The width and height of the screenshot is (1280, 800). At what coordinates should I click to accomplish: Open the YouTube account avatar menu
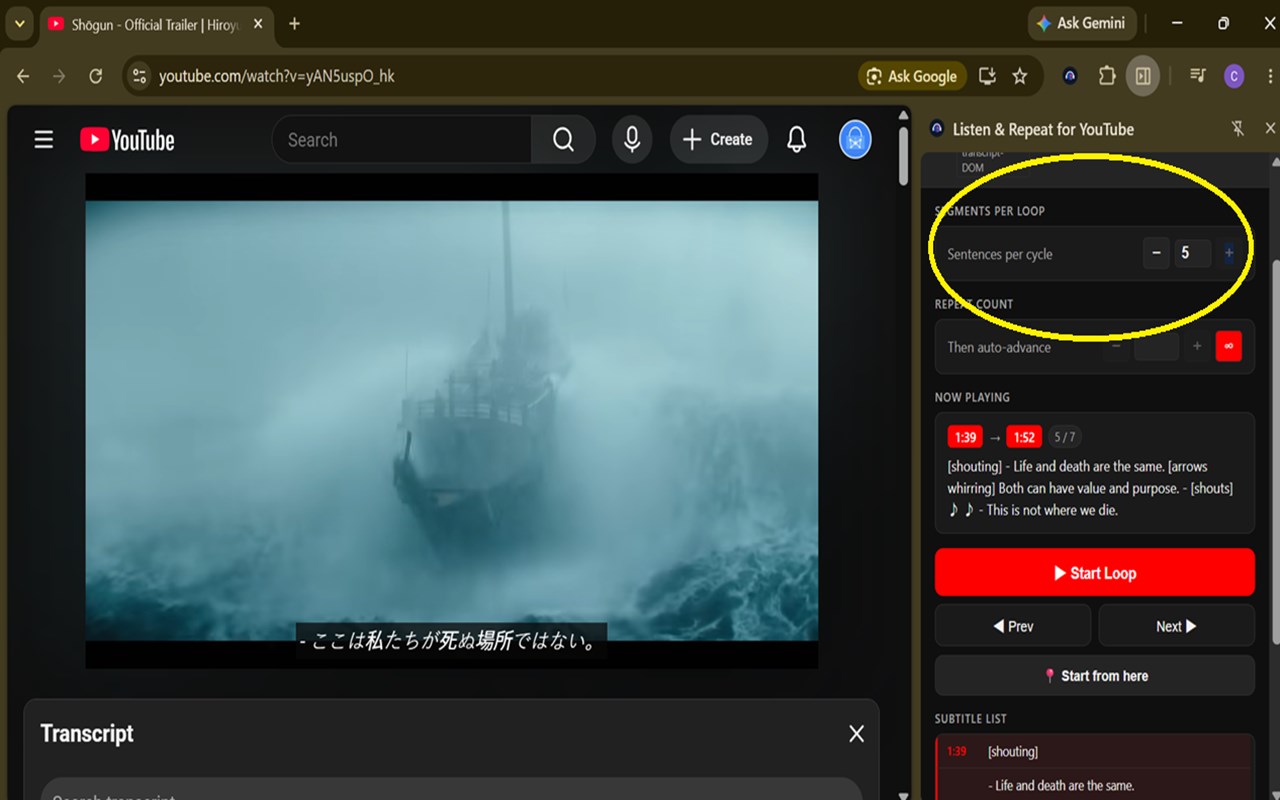[x=855, y=140]
